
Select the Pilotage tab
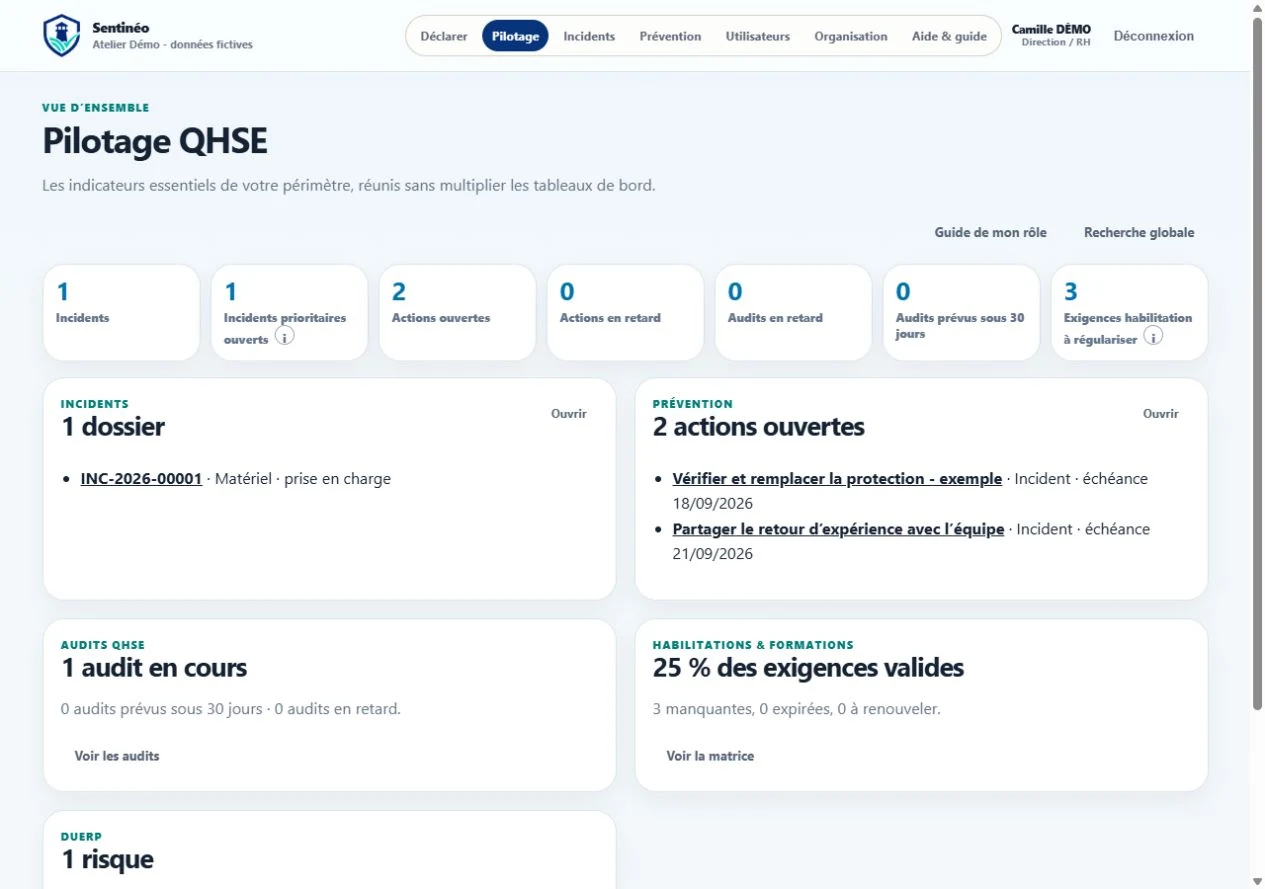click(515, 36)
